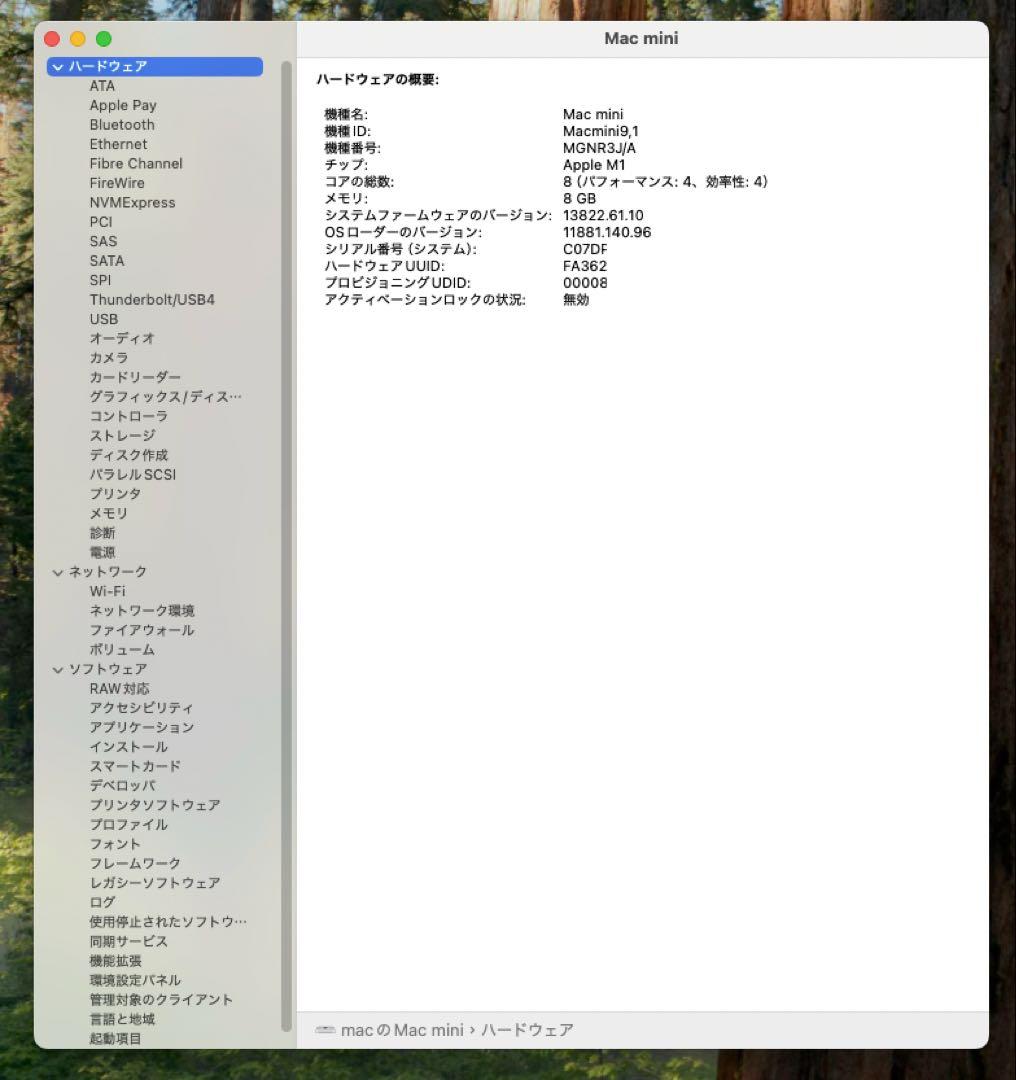The height and width of the screenshot is (1080, 1016).
Task: Select SAS in the sidebar
Action: (103, 241)
